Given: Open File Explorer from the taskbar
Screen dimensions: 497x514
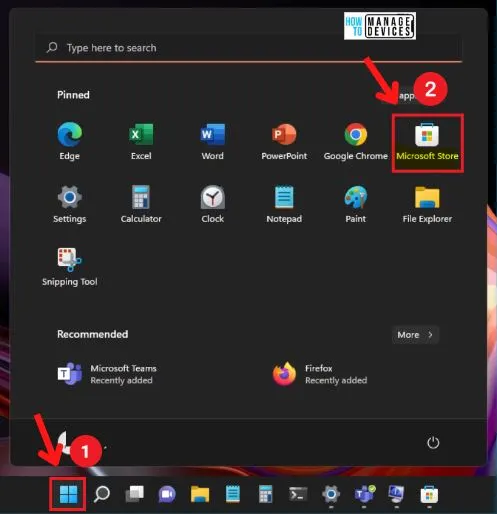Looking at the screenshot, I should tap(200, 494).
